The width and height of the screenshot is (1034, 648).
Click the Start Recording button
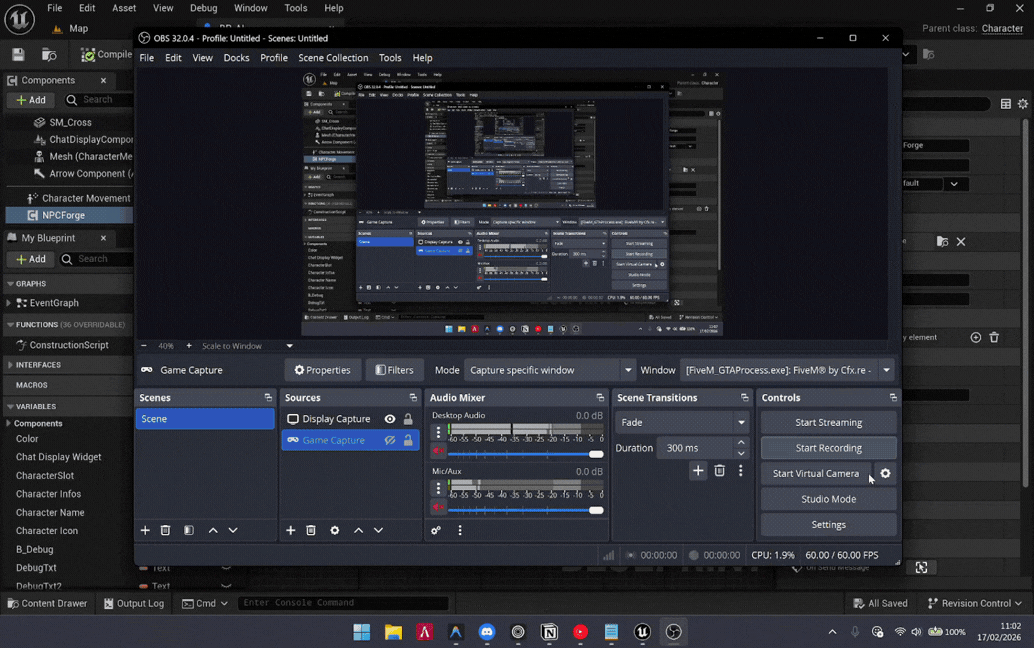[828, 448]
